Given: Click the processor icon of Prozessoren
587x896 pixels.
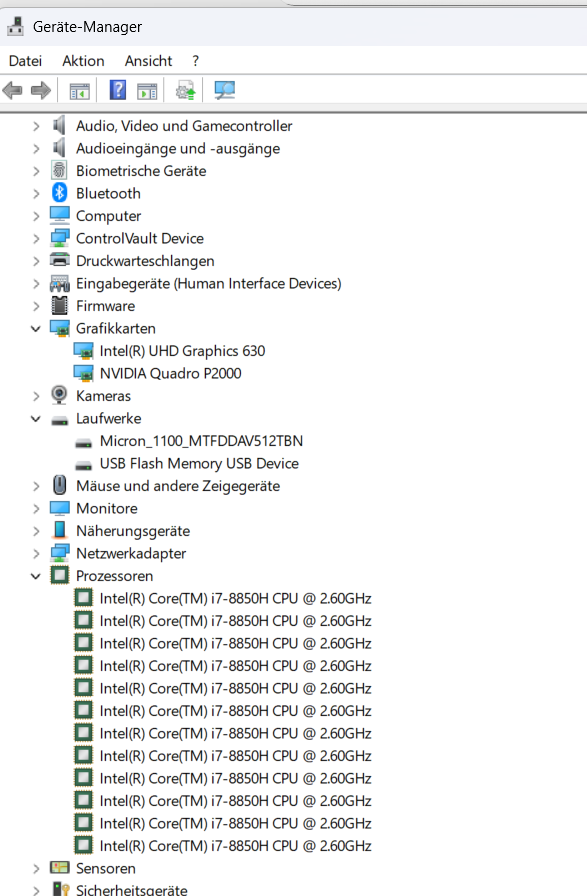Looking at the screenshot, I should click(x=59, y=575).
